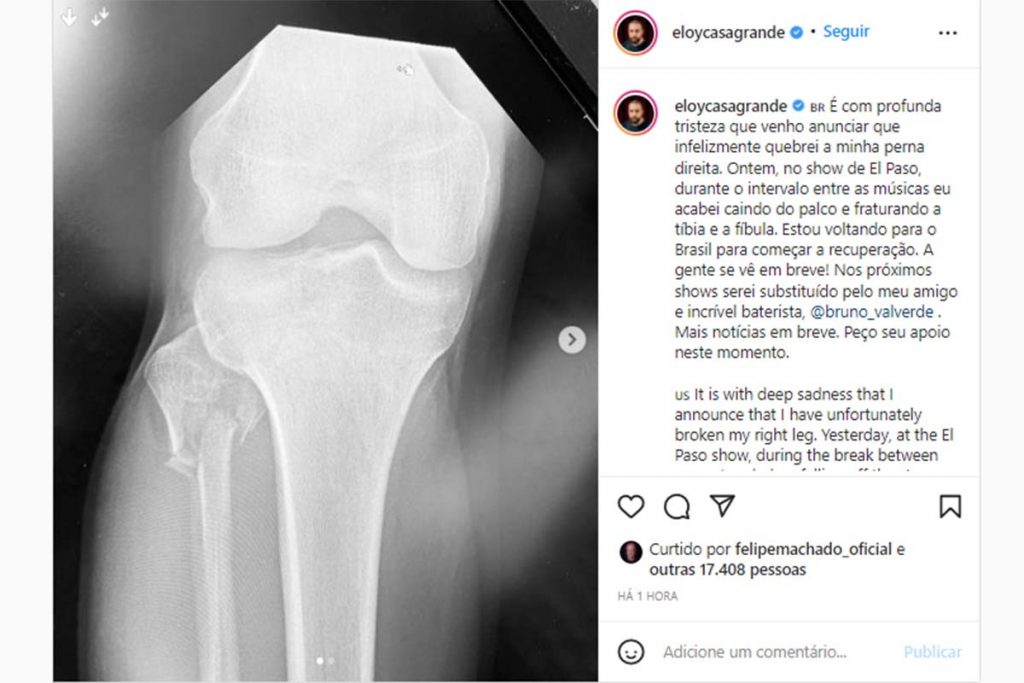The image size is (1024, 683).
Task: Open the caption author's avatar
Action: pos(635,112)
